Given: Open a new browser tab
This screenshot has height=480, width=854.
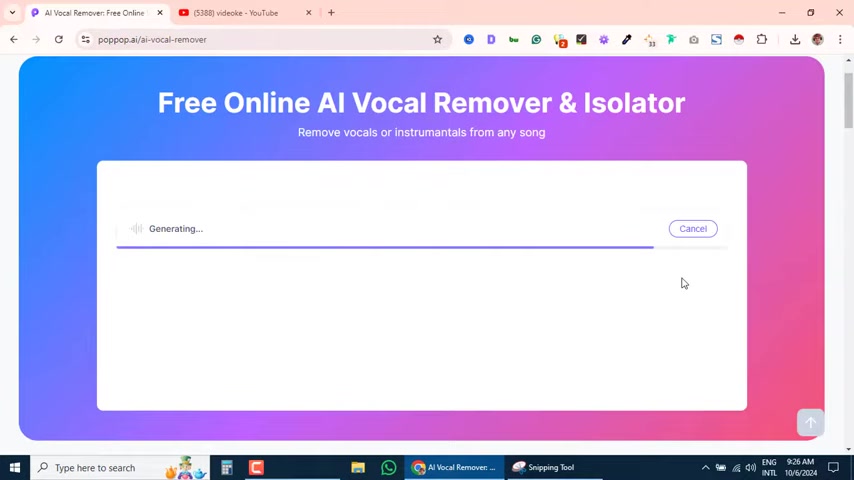Looking at the screenshot, I should tap(331, 13).
